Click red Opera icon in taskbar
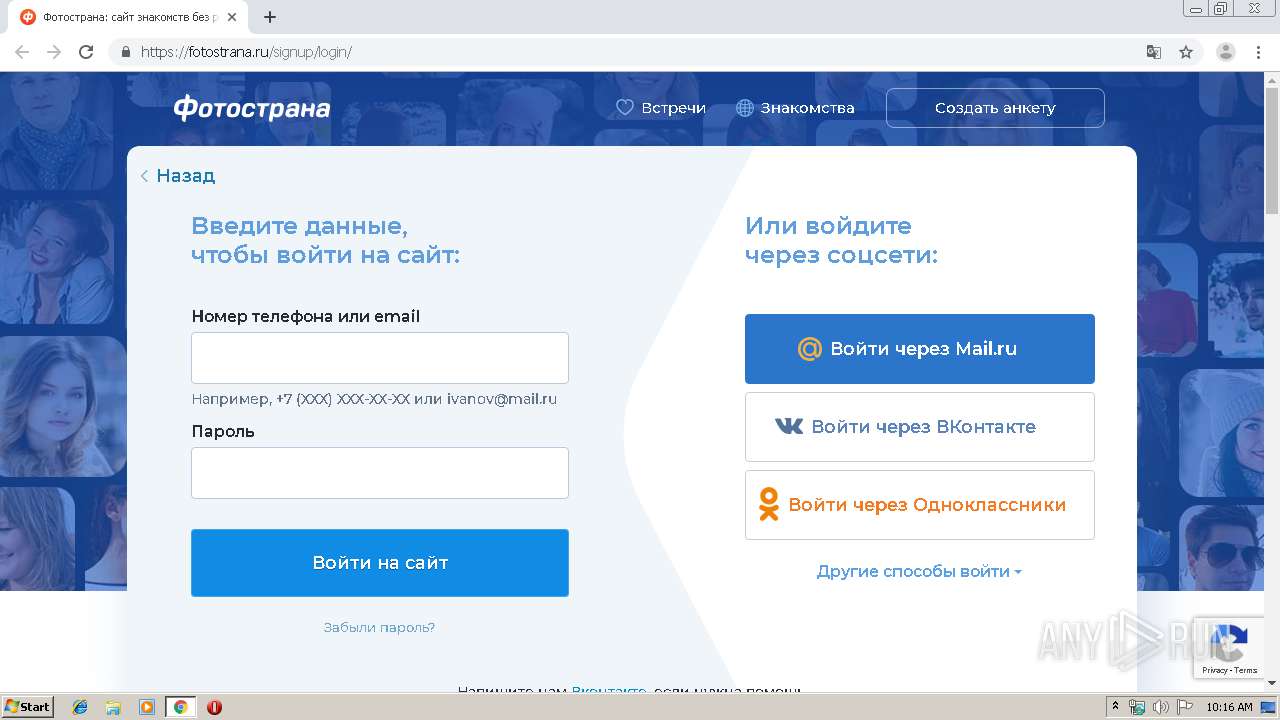 coord(214,707)
